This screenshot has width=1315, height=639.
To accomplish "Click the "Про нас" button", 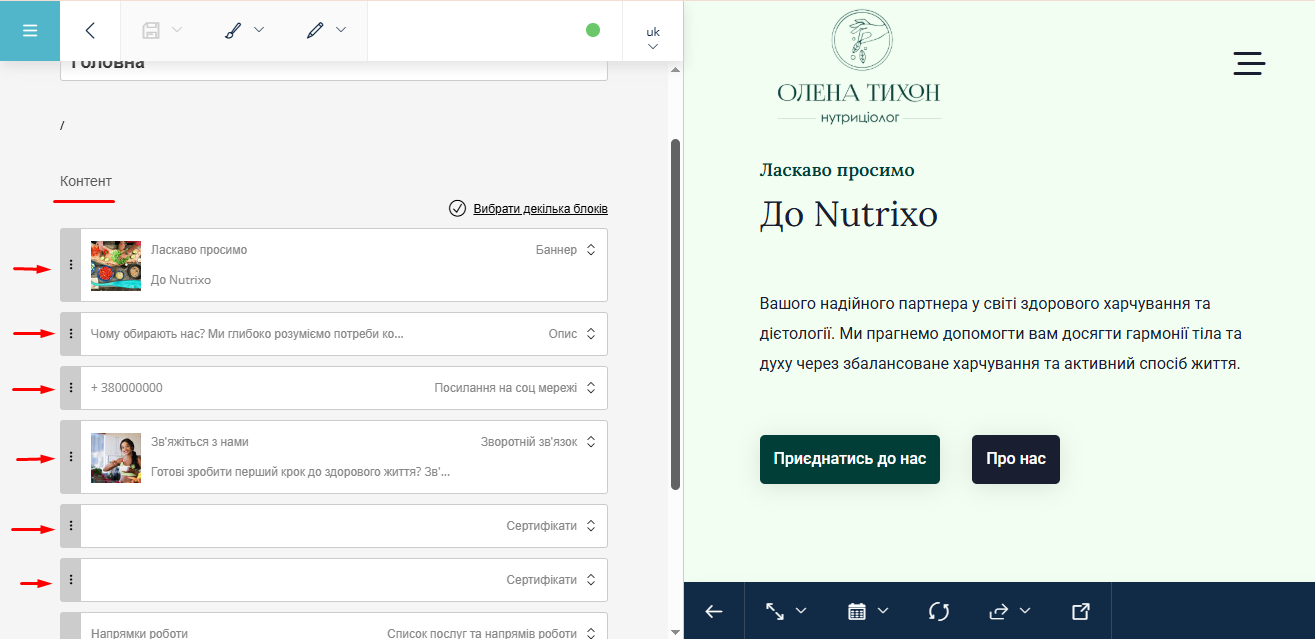I will click(1015, 459).
